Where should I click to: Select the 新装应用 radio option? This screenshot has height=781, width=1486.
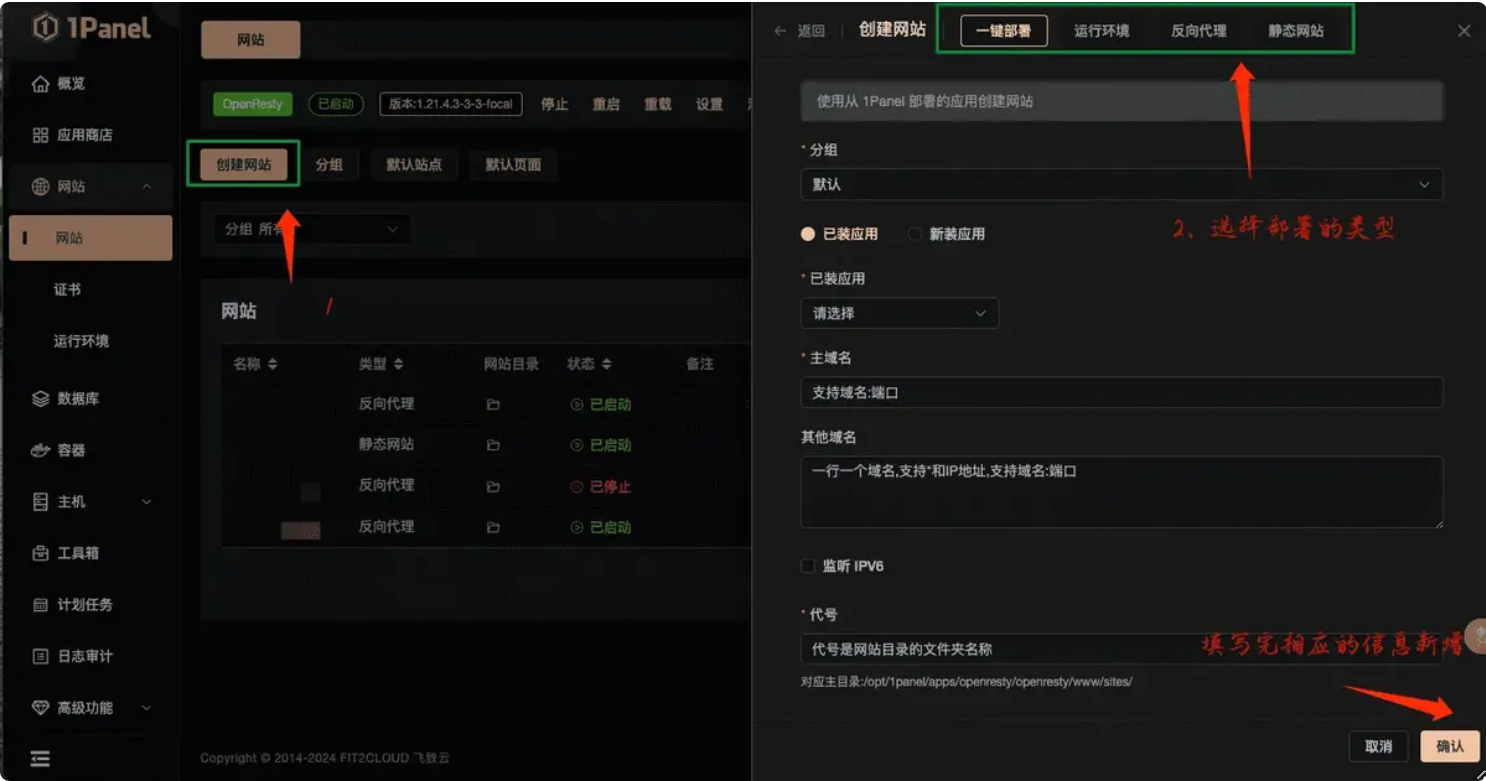tap(914, 234)
